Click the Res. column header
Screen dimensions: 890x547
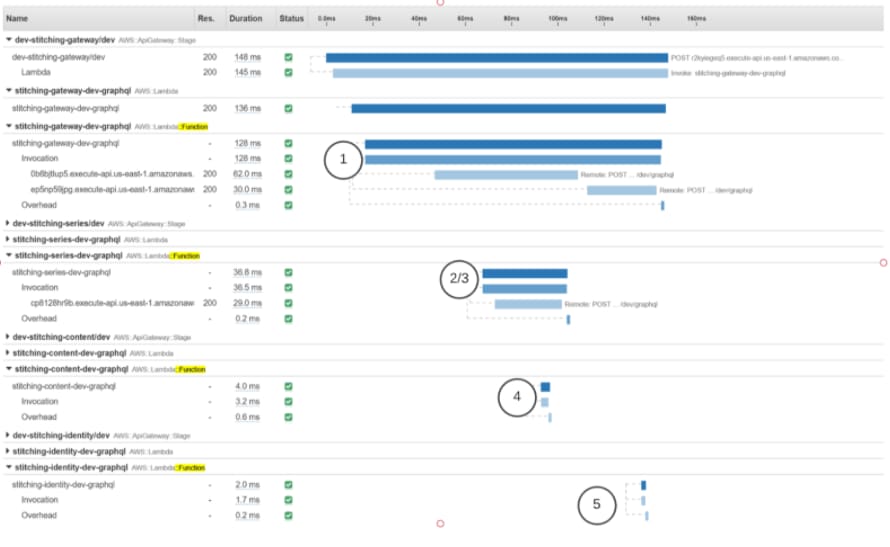pos(206,19)
